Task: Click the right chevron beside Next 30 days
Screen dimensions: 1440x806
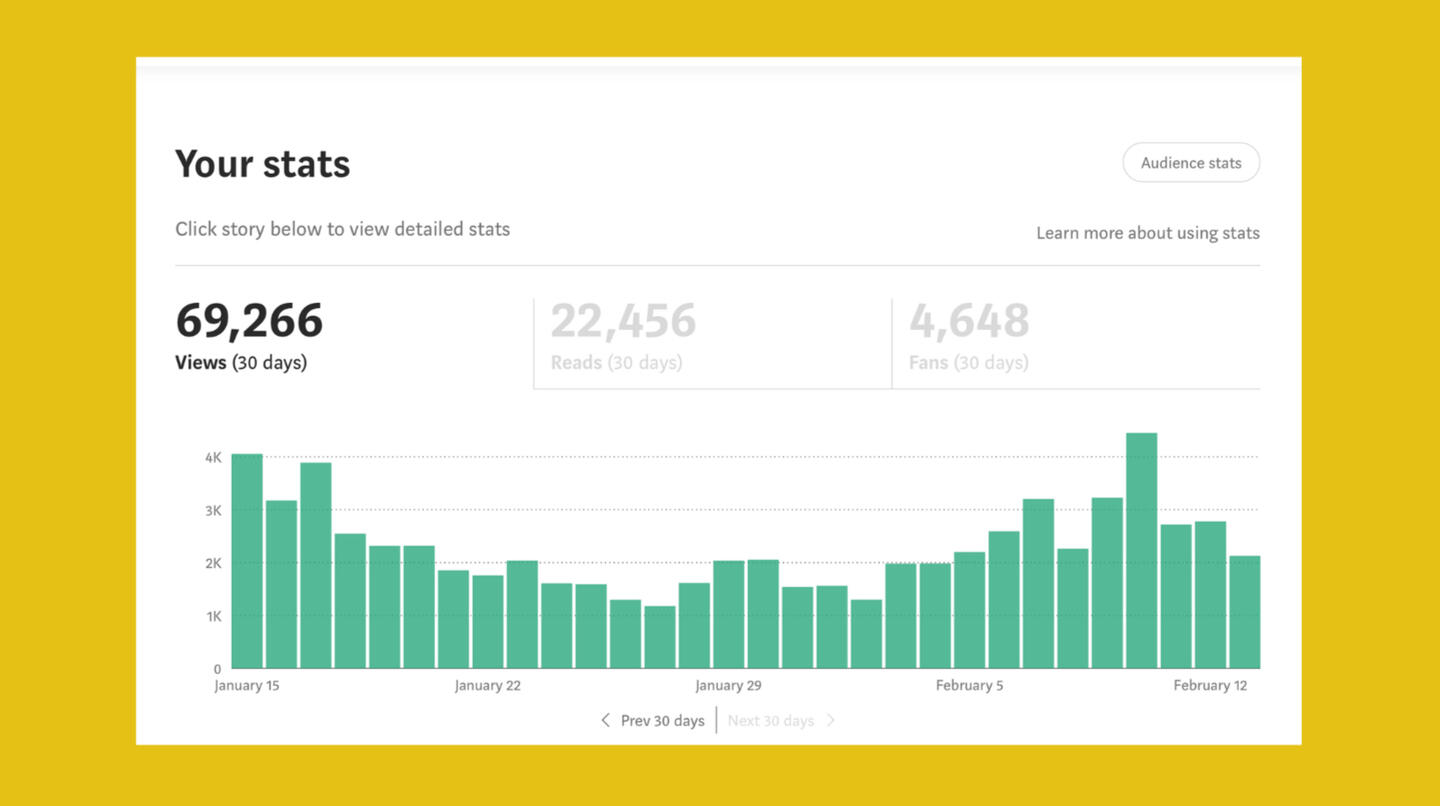Action: click(x=830, y=721)
